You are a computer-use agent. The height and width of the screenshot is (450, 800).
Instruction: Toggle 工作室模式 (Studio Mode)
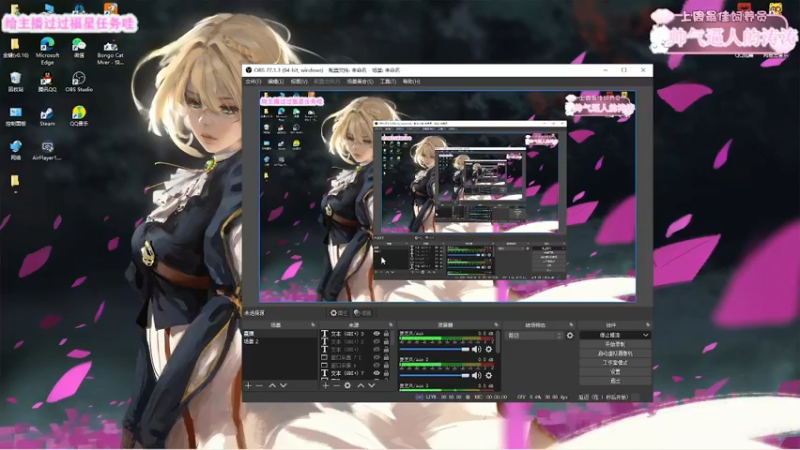coord(615,363)
